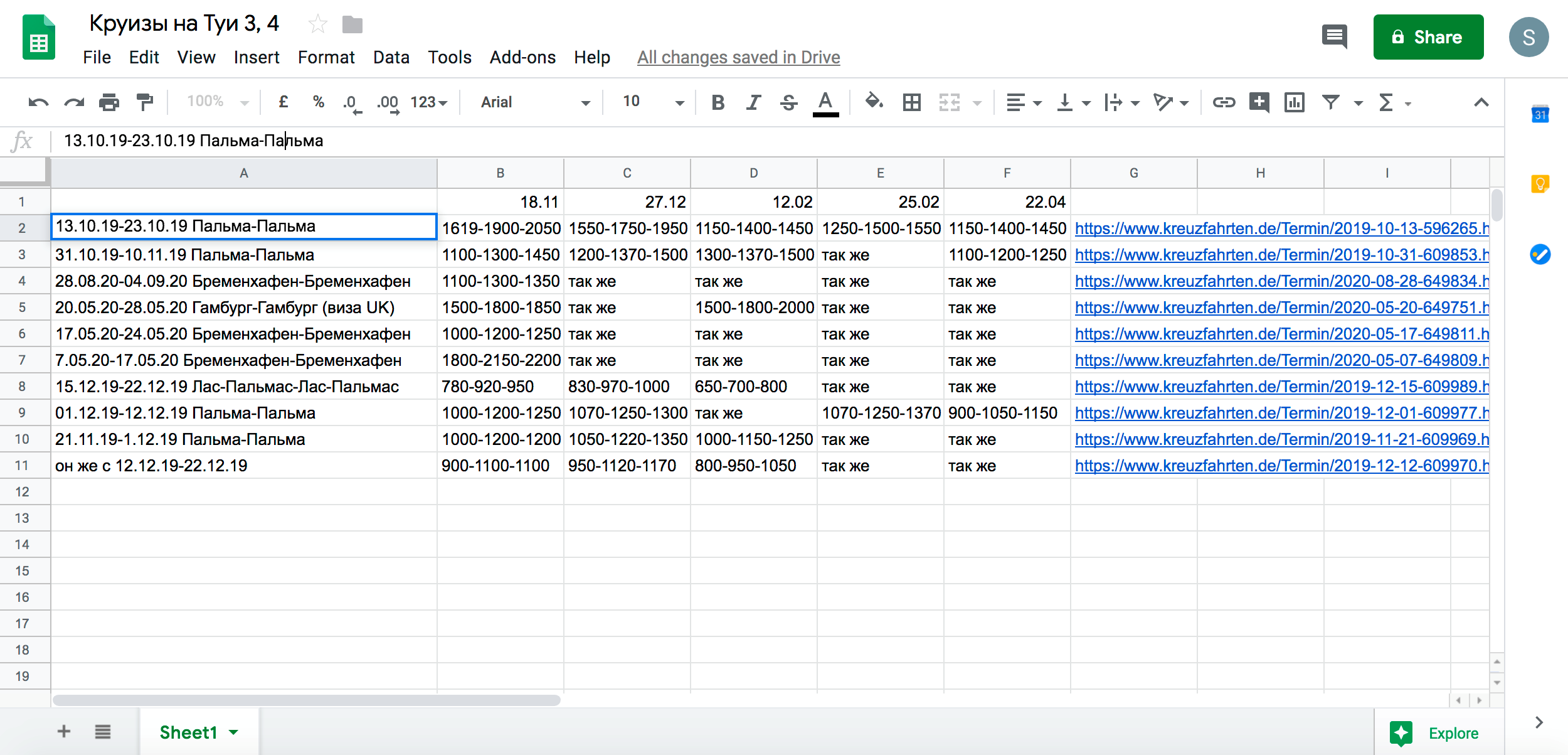Viewport: 1568px width, 755px height.
Task: Show all sheets list icon
Action: point(103,731)
